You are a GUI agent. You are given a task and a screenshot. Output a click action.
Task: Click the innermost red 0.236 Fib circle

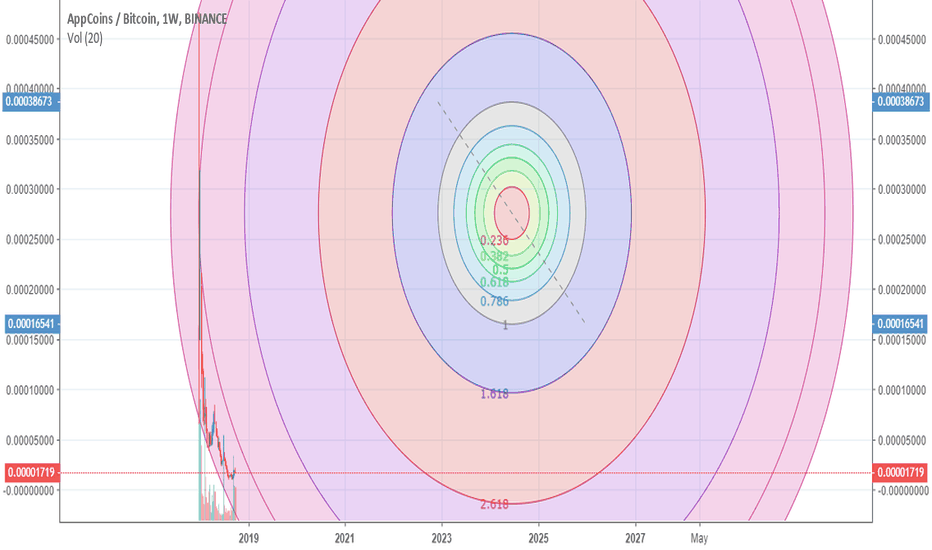[x=512, y=213]
